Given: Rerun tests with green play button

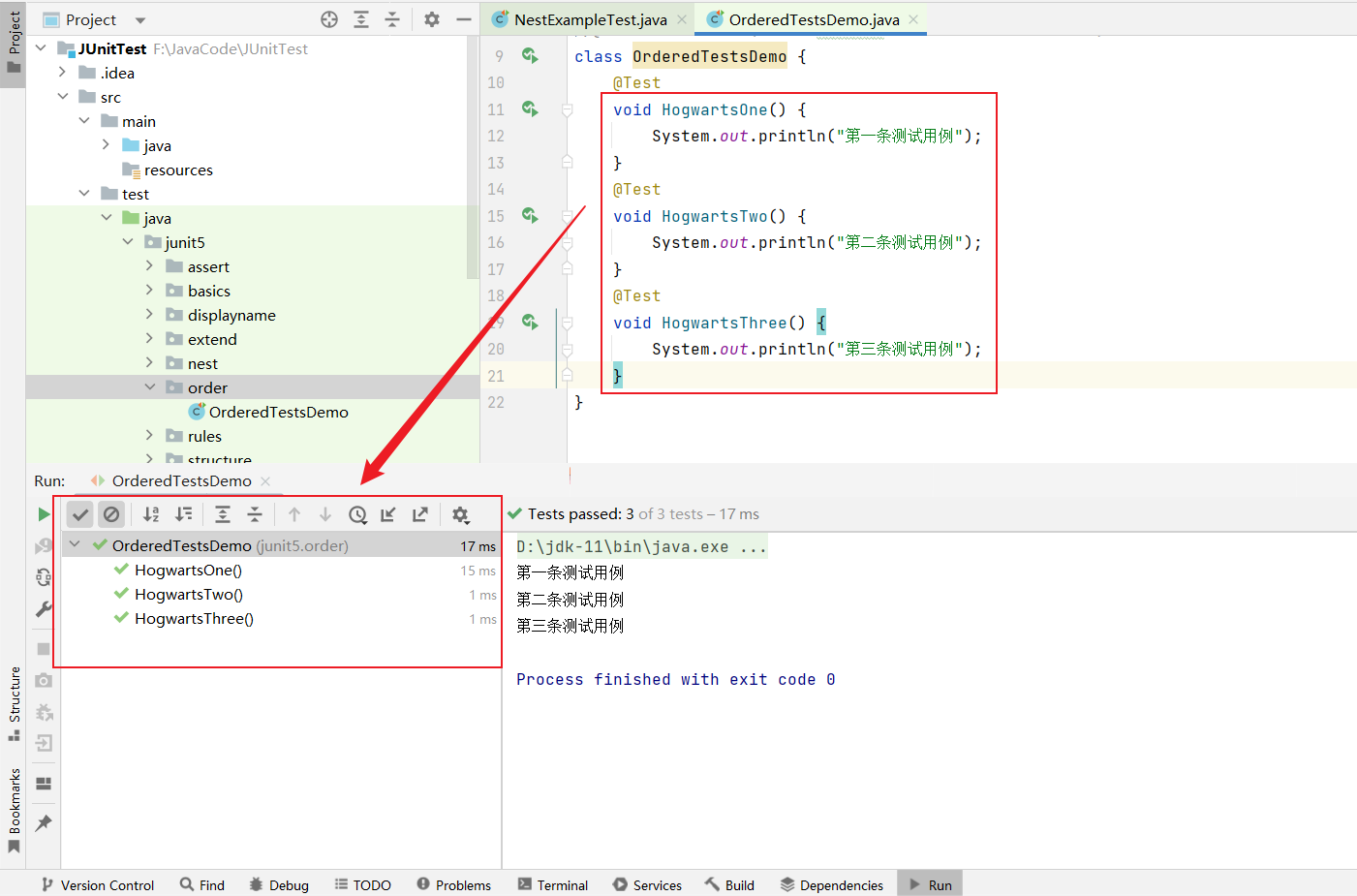Looking at the screenshot, I should point(44,514).
